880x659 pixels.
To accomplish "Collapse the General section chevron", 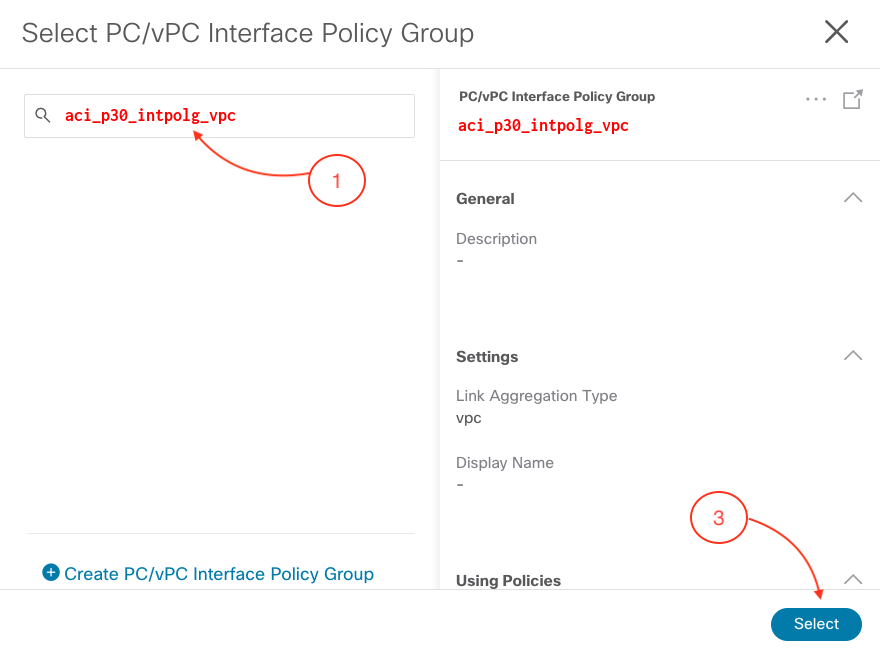I will (x=852, y=198).
